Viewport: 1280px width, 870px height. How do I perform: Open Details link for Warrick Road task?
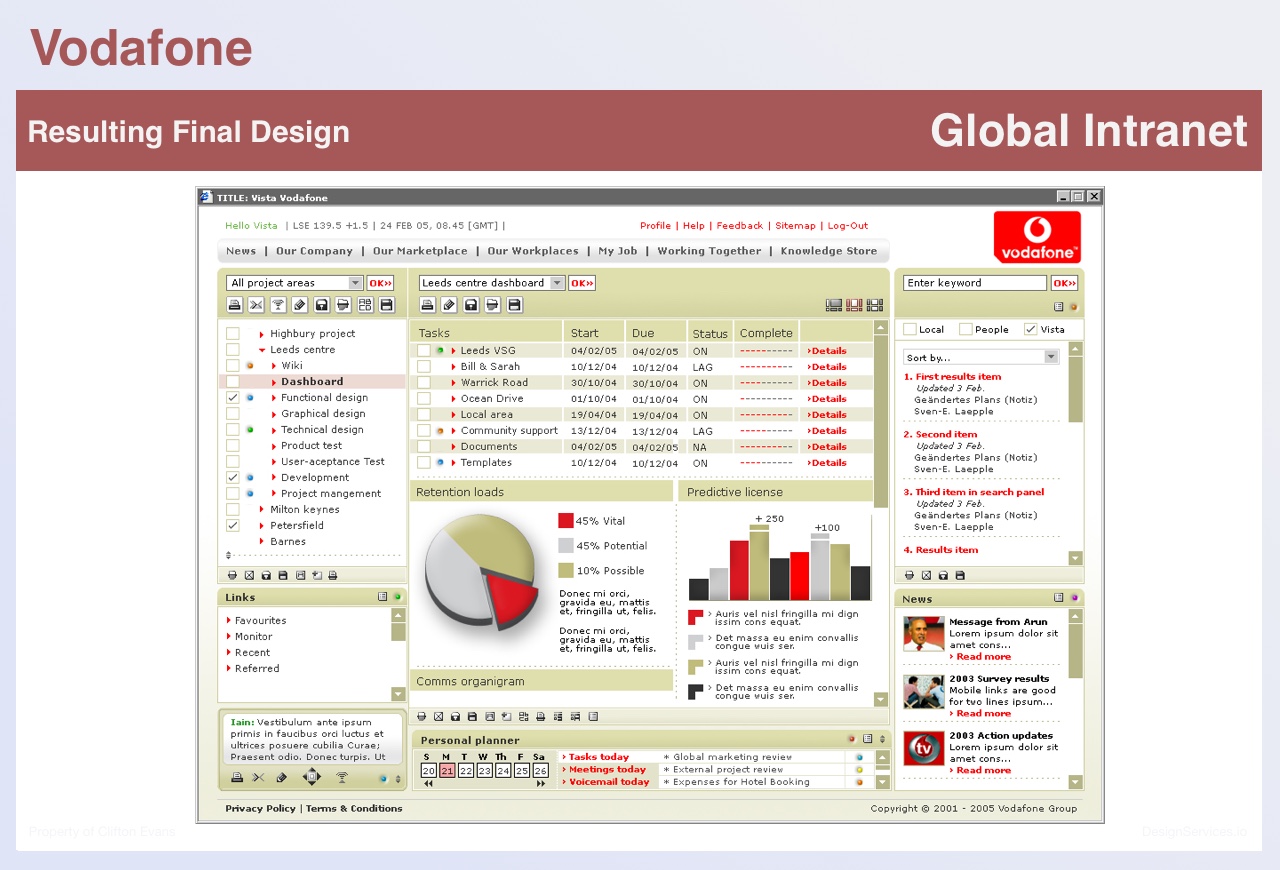pos(828,383)
